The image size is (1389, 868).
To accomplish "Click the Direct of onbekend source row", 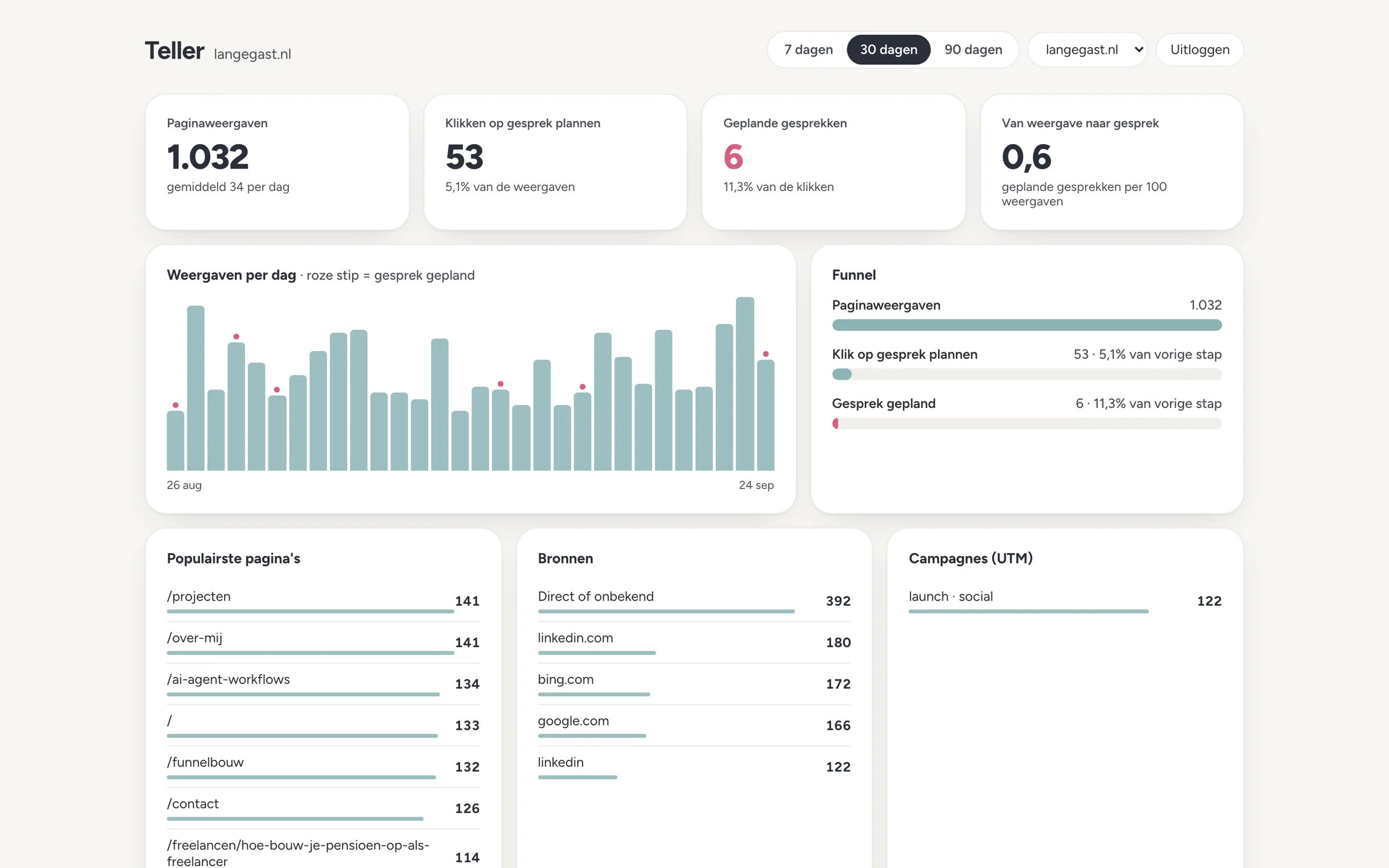I will [x=694, y=601].
